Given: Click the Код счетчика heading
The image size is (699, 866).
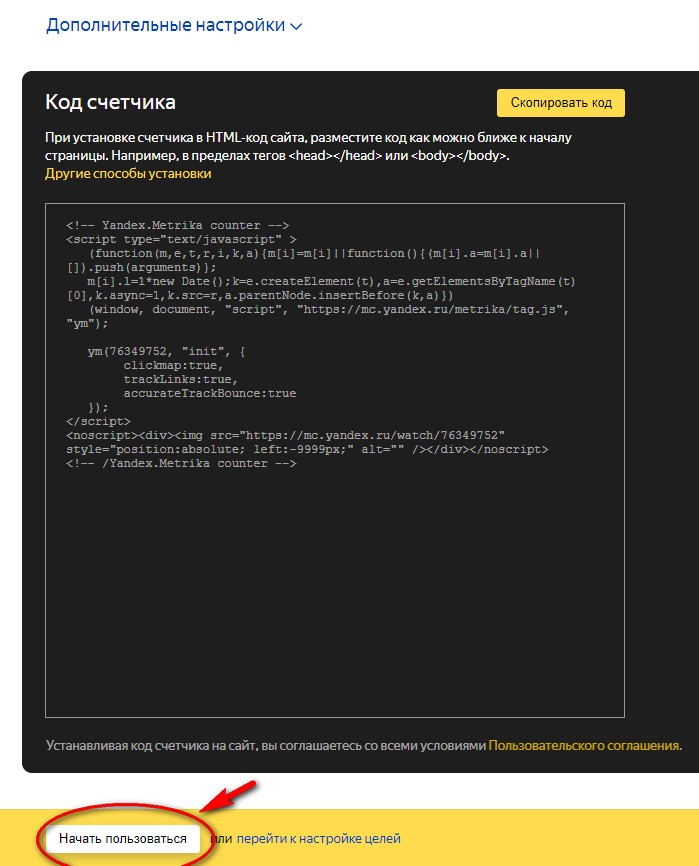Looking at the screenshot, I should [110, 102].
